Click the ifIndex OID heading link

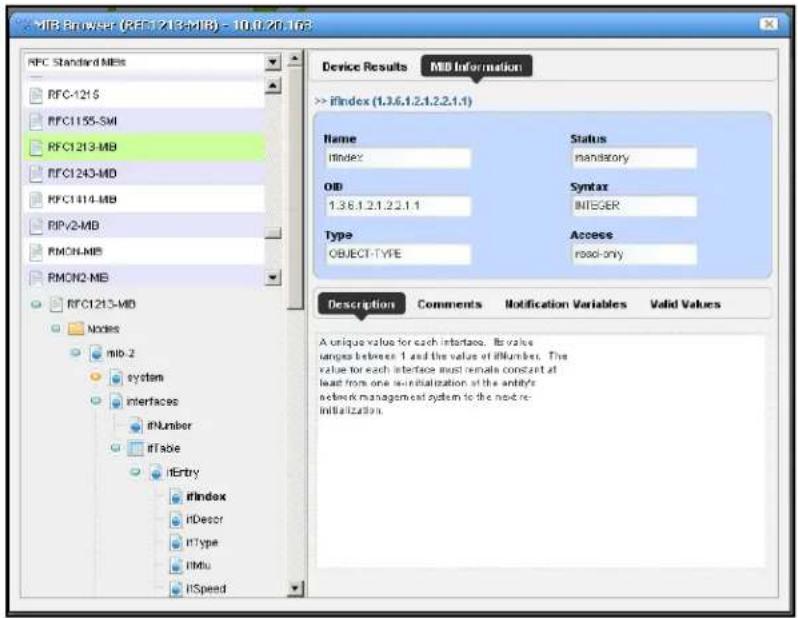tap(401, 101)
